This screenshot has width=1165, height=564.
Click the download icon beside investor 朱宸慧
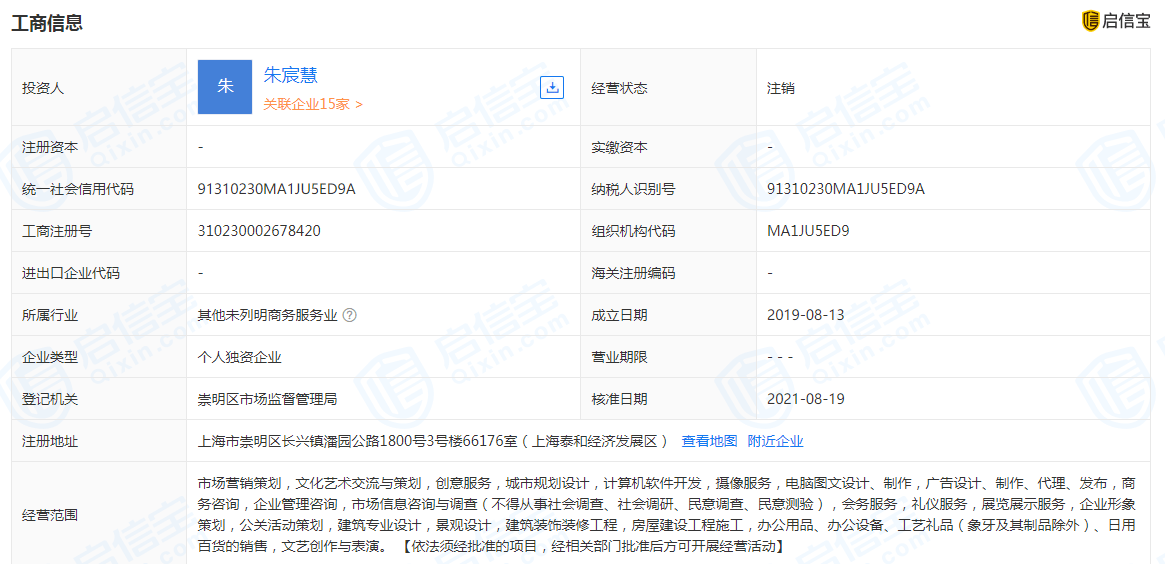click(551, 87)
